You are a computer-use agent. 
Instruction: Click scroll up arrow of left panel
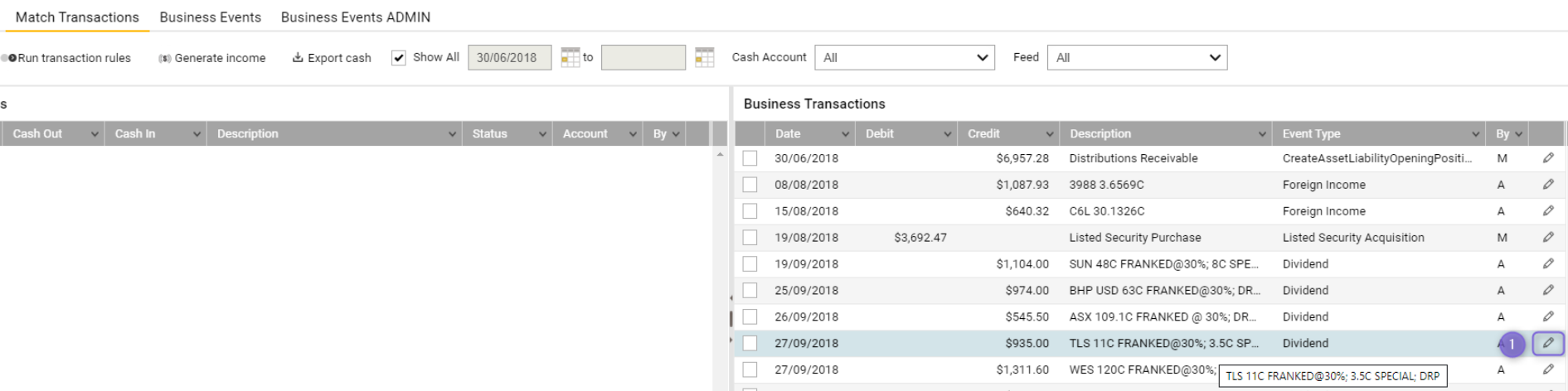coord(720,154)
